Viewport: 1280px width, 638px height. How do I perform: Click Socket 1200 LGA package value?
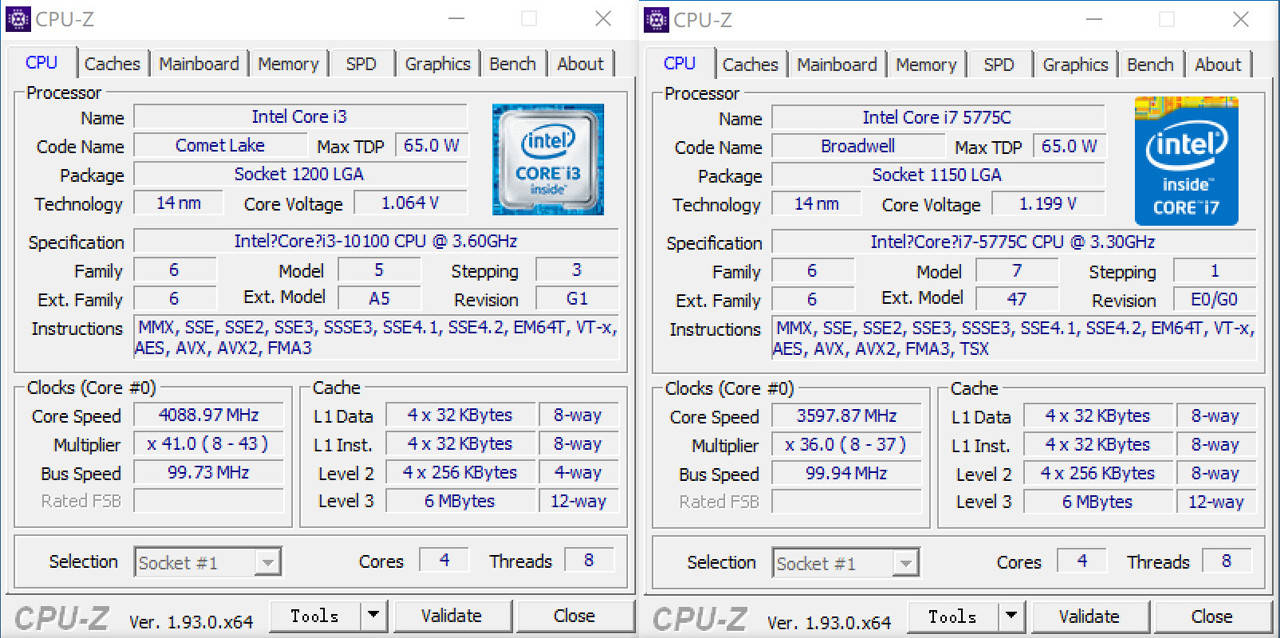(x=300, y=174)
